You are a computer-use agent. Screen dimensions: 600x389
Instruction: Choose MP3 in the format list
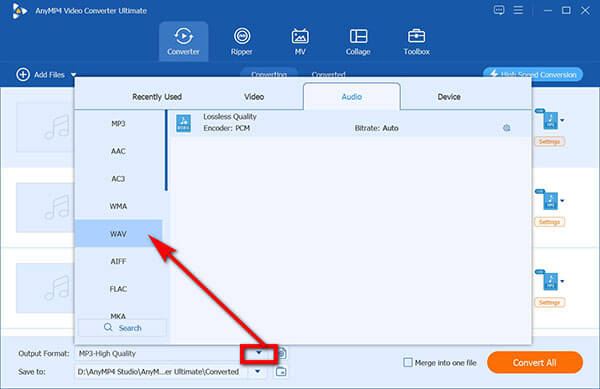point(118,124)
